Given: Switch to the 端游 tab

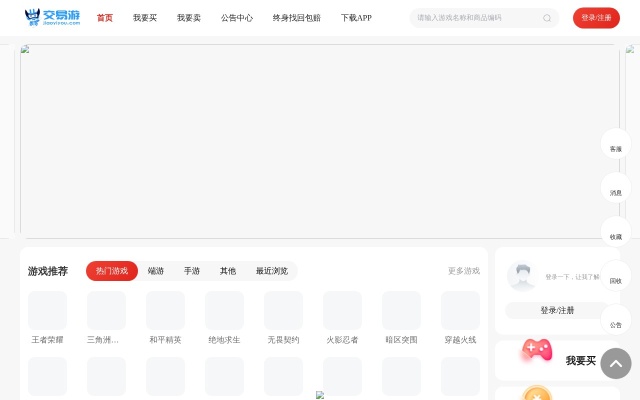Looking at the screenshot, I should click(x=156, y=271).
